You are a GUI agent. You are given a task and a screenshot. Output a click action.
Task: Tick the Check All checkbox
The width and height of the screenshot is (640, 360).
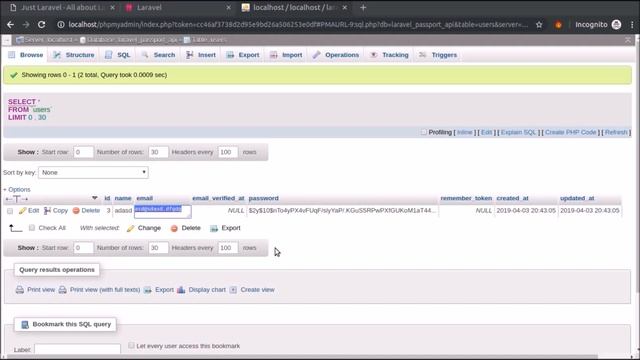coord(32,228)
